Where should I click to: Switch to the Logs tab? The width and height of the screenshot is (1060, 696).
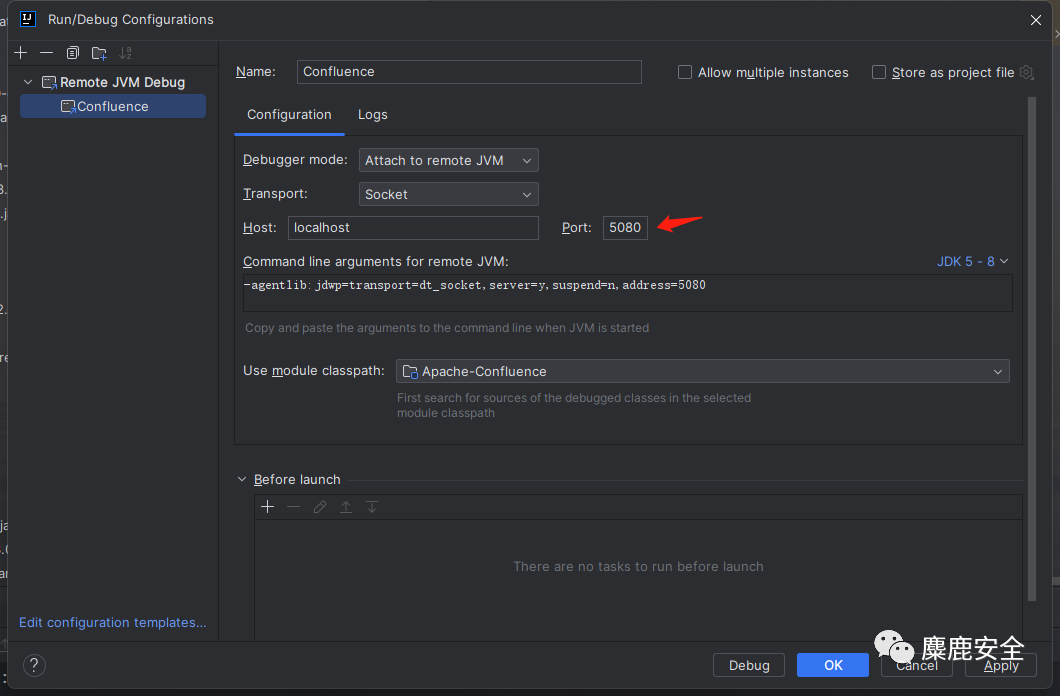click(x=372, y=115)
